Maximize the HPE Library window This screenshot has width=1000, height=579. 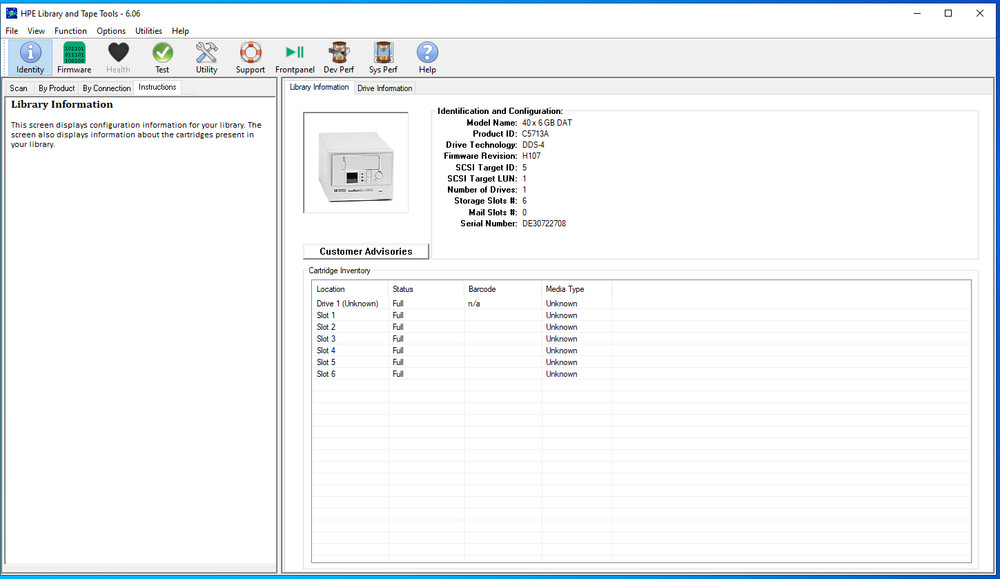pos(948,13)
